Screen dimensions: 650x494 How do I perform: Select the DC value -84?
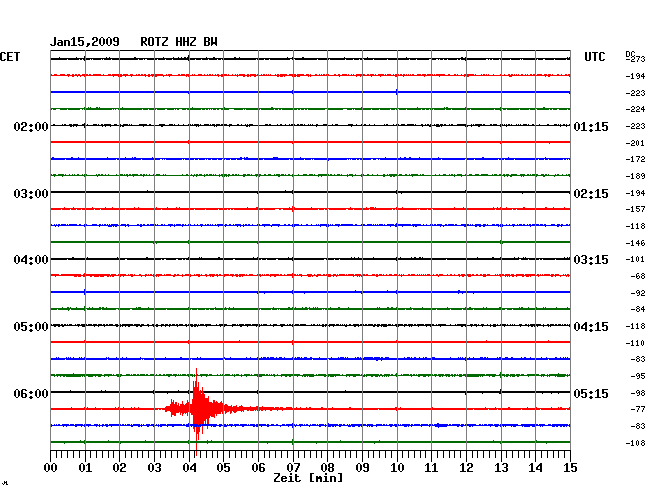638,309
